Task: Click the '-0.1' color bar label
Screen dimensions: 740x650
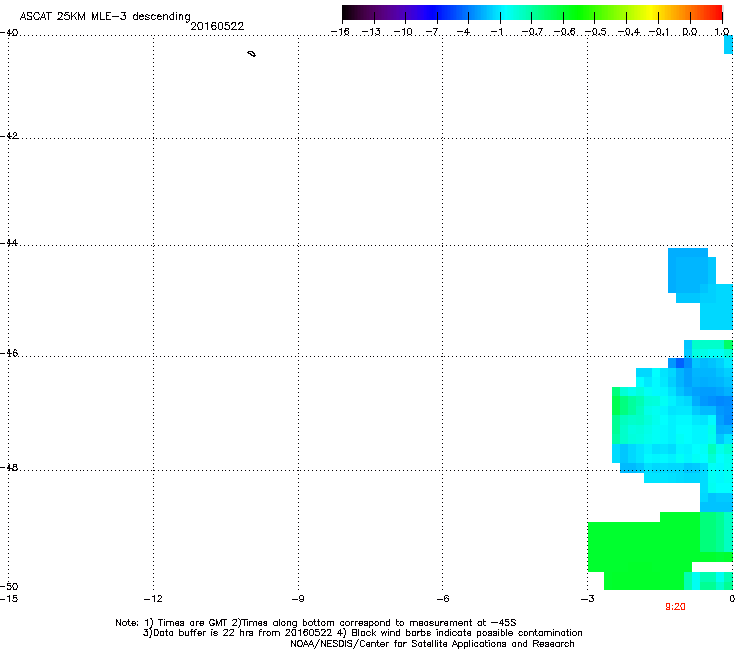Action: (x=659, y=32)
